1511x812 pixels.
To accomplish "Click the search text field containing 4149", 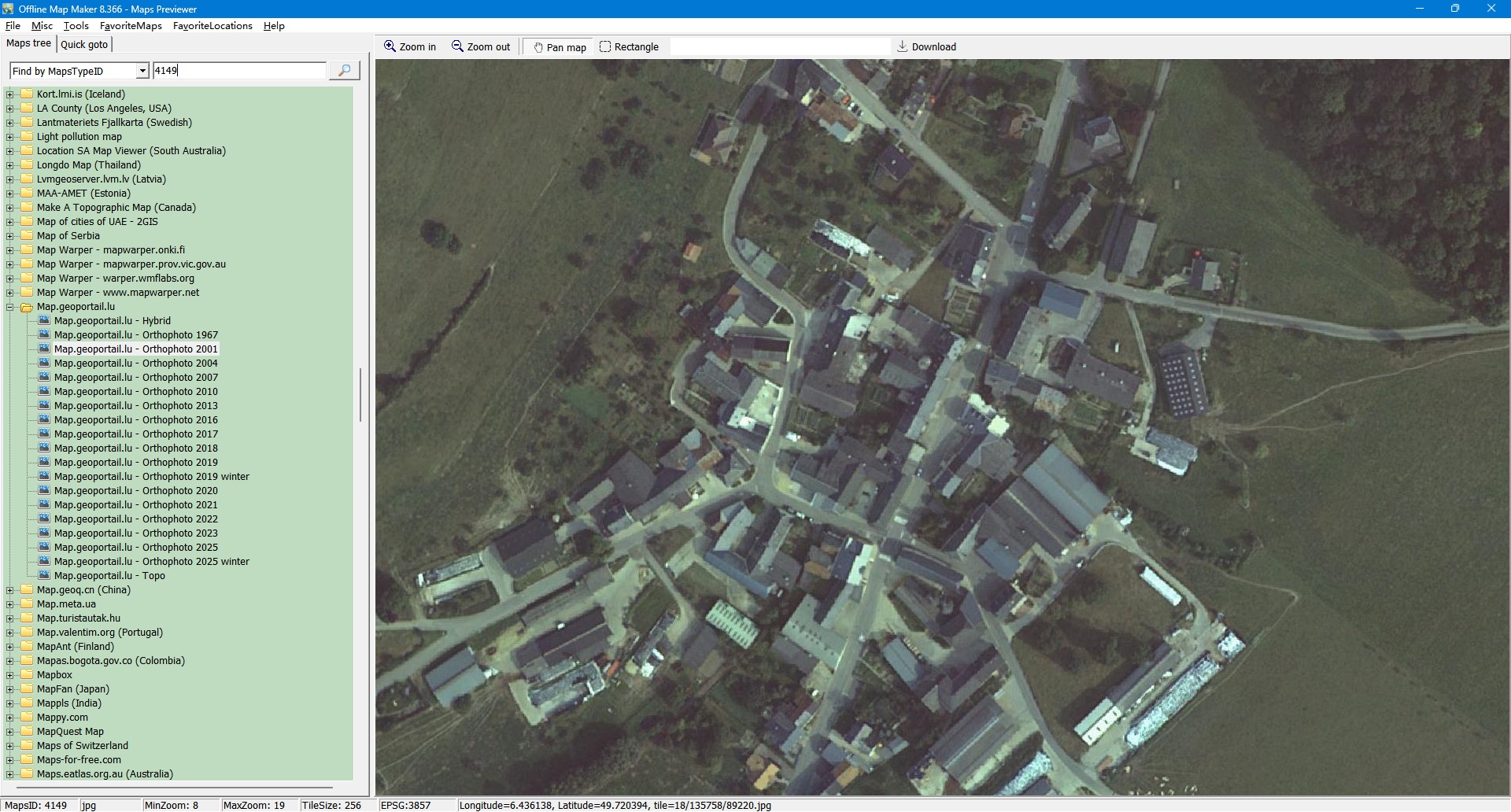I will click(239, 71).
